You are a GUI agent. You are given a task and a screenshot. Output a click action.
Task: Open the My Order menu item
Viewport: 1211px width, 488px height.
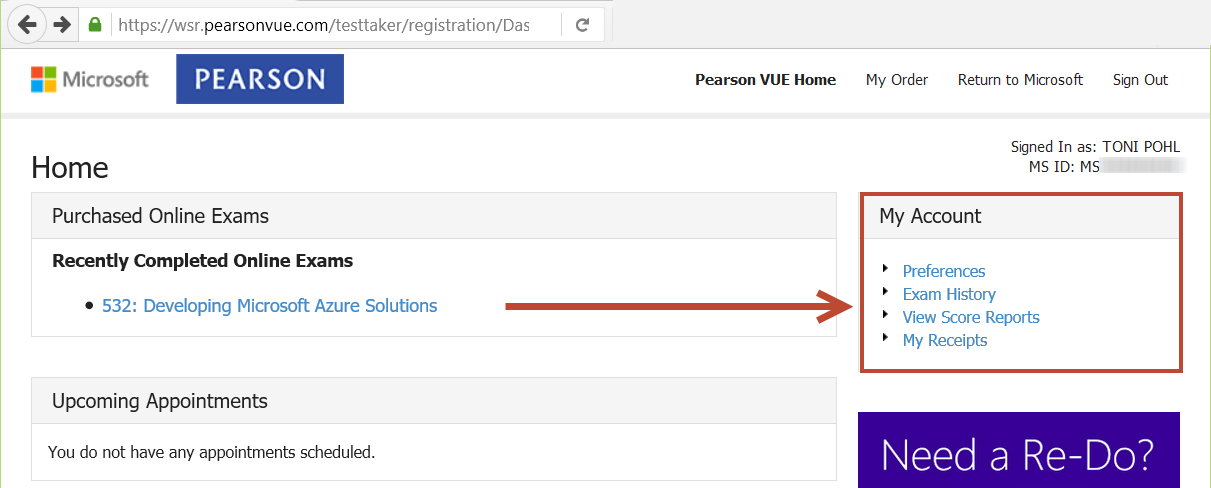click(897, 80)
